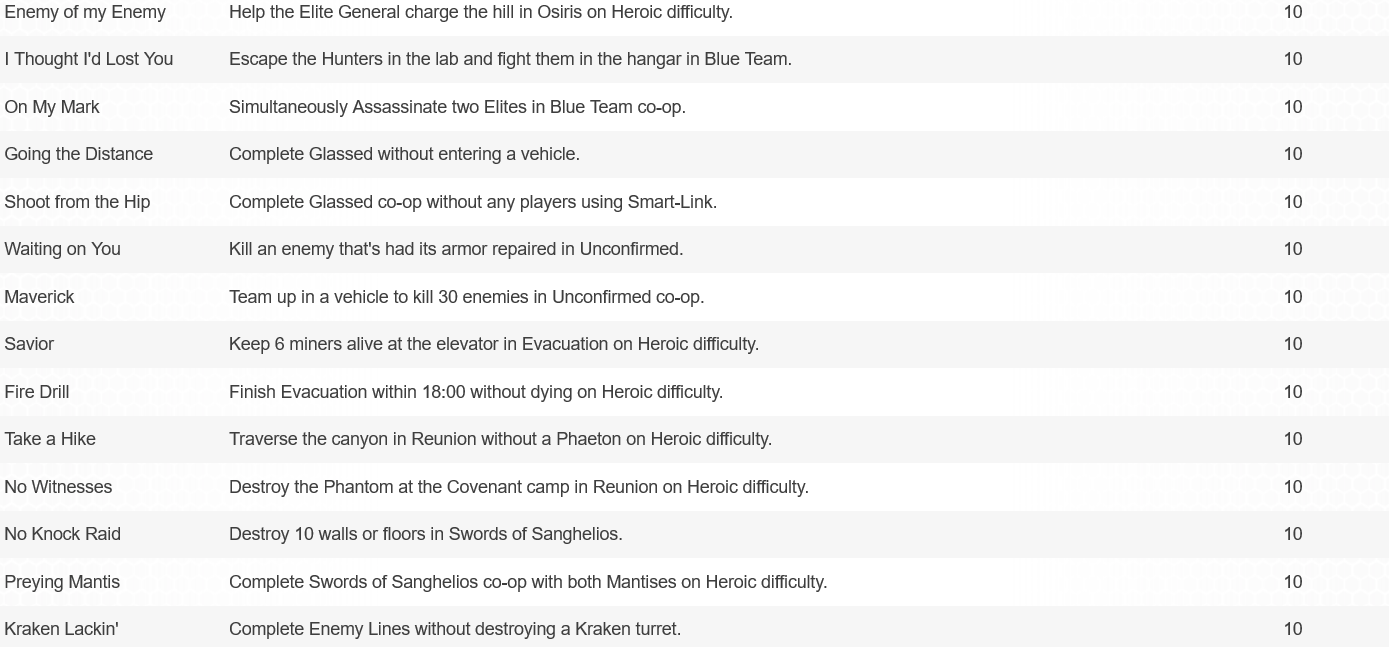Select the Preying Mantis achievement title
The image size is (1389, 647).
coord(62,582)
